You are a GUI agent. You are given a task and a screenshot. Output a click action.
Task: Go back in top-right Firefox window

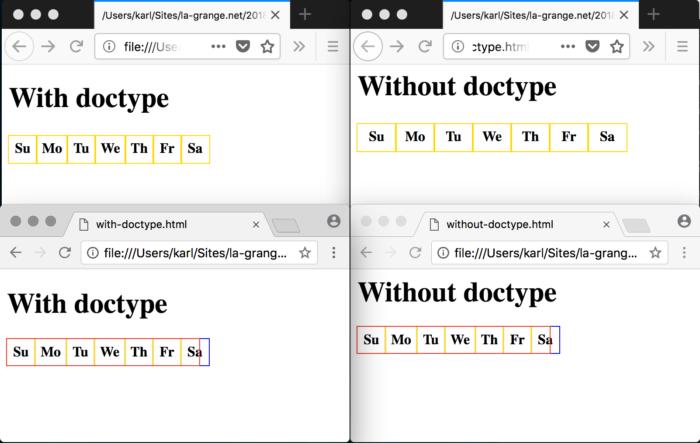(368, 46)
